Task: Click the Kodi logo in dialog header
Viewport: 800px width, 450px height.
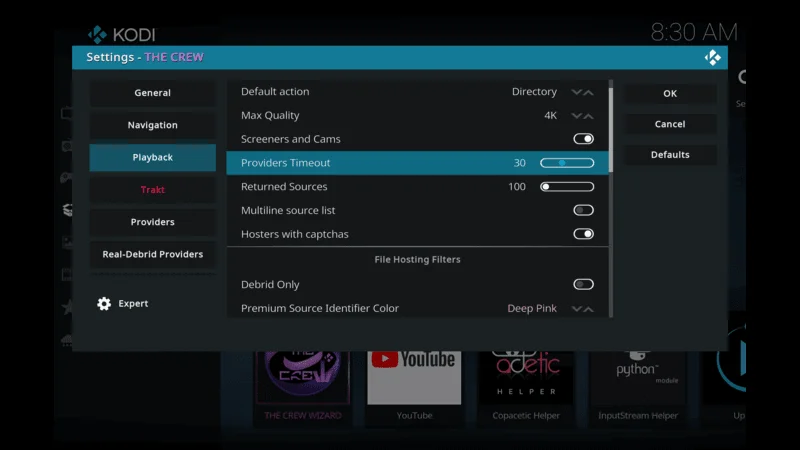Action: [x=712, y=58]
